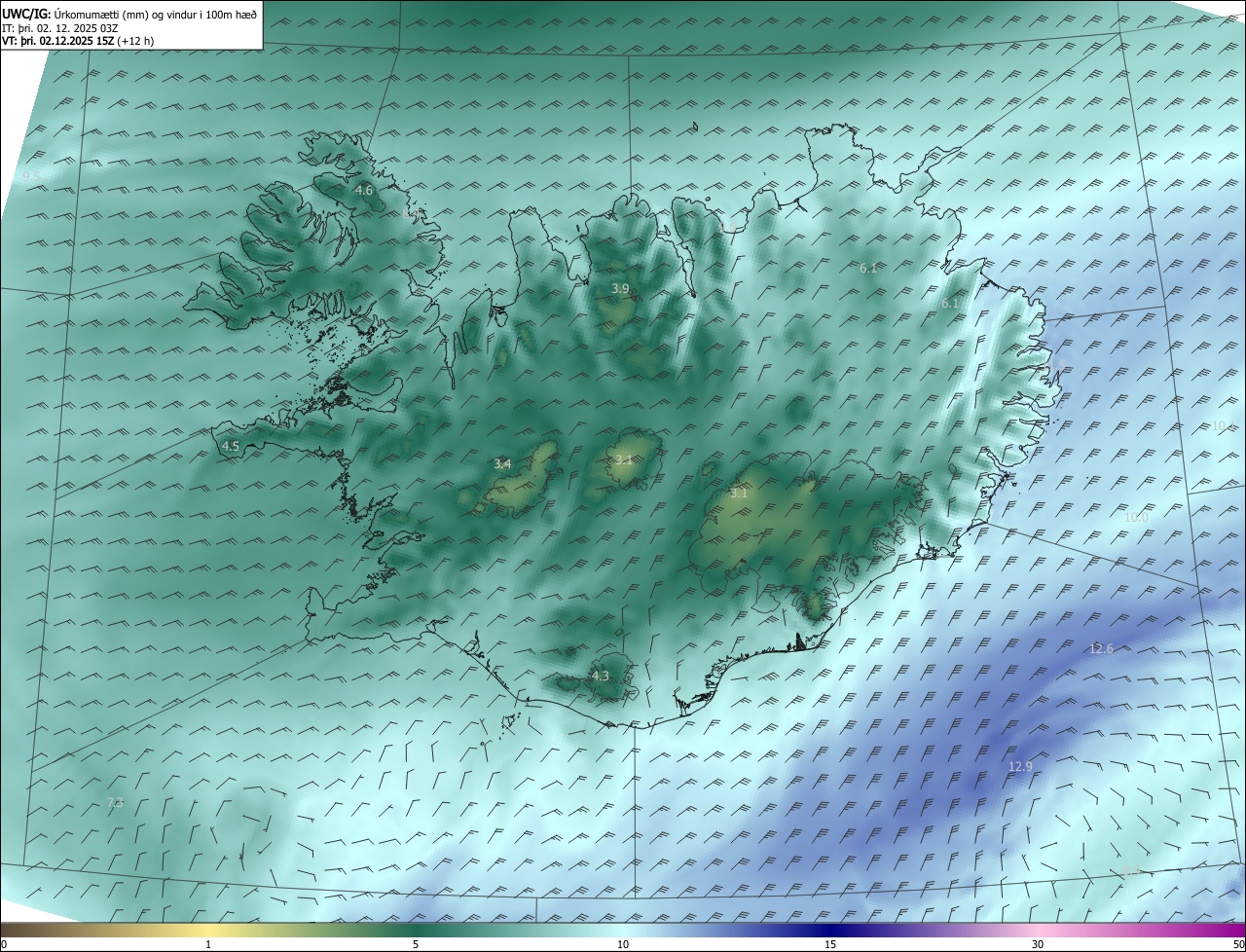The image size is (1246, 952).
Task: Click the 12.9 value label on the map
Action: click(x=1020, y=767)
